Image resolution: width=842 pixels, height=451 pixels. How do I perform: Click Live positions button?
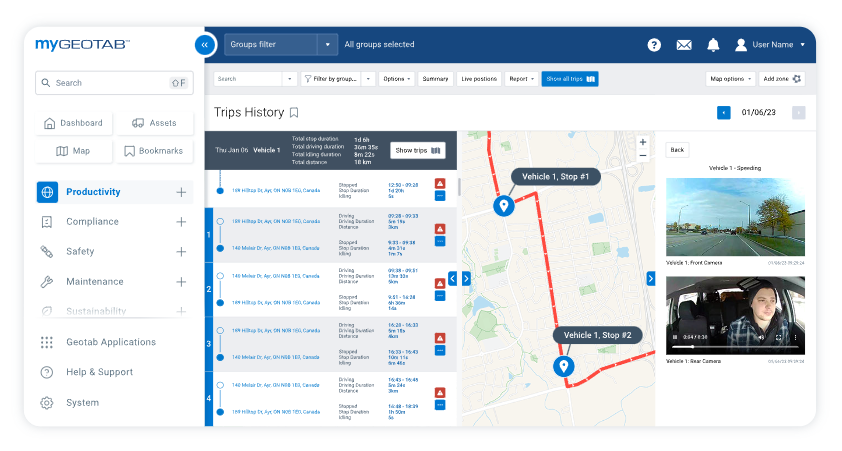(x=479, y=79)
